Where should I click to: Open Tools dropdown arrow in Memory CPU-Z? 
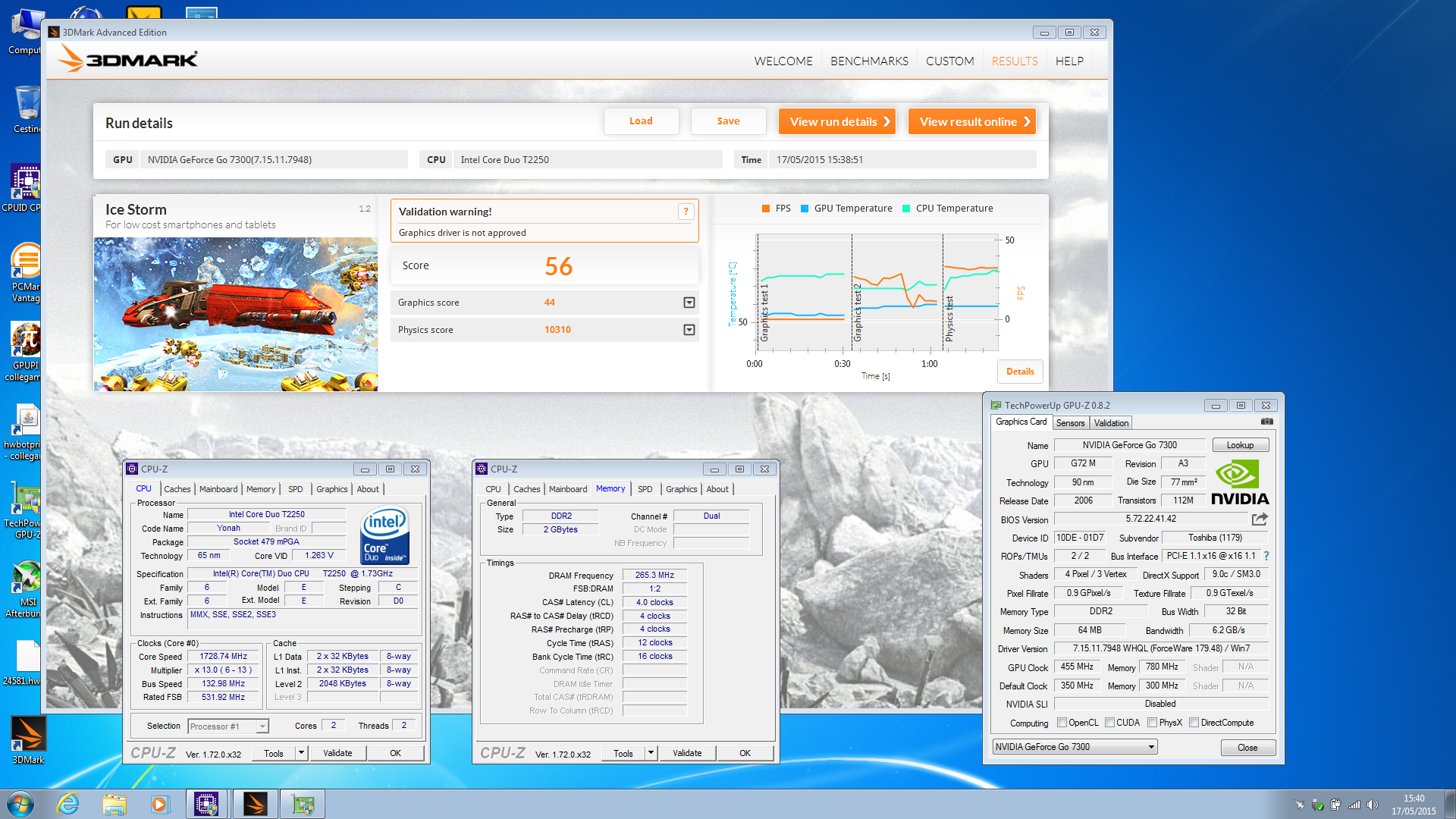pyautogui.click(x=651, y=753)
